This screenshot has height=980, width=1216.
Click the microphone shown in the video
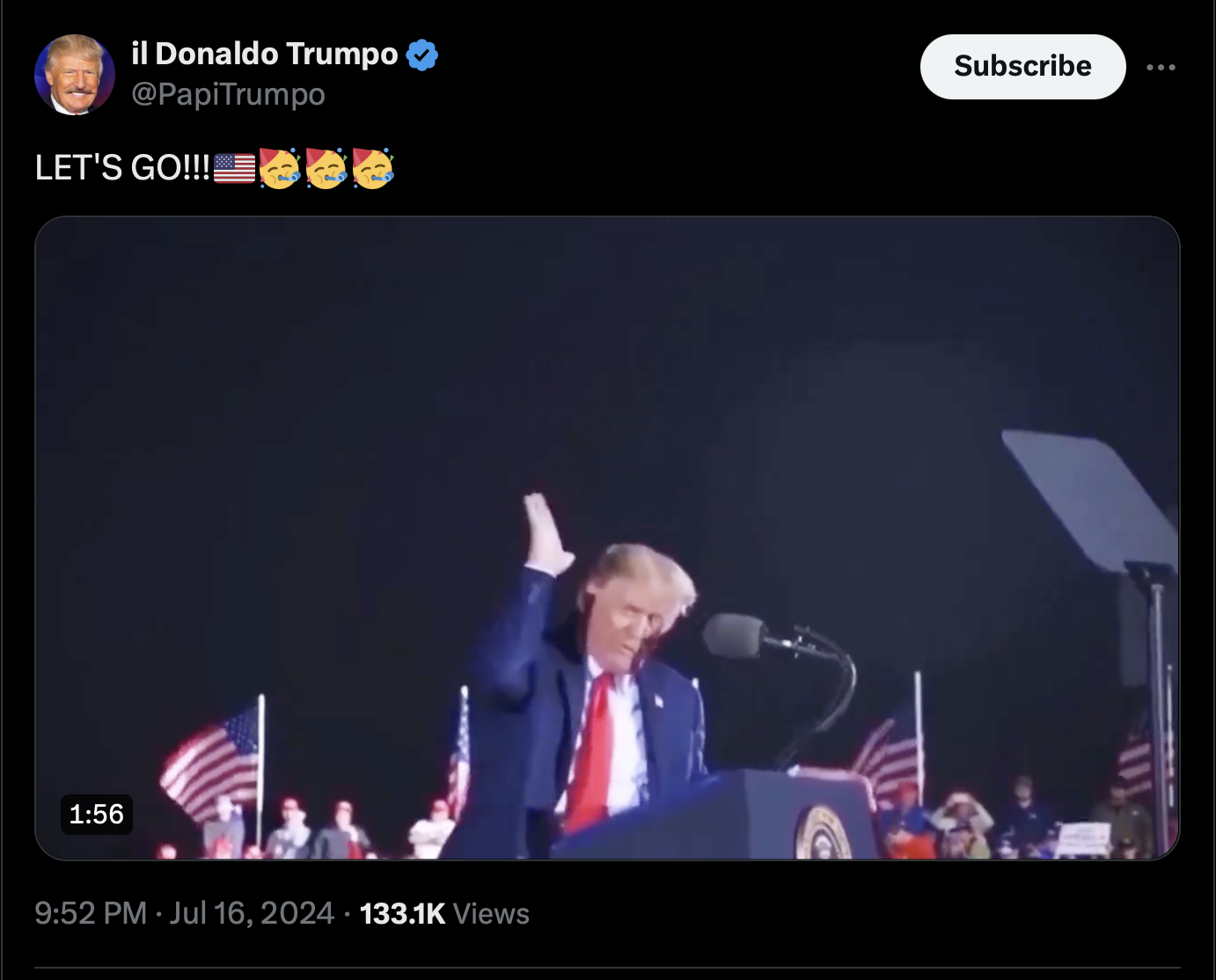coord(735,635)
